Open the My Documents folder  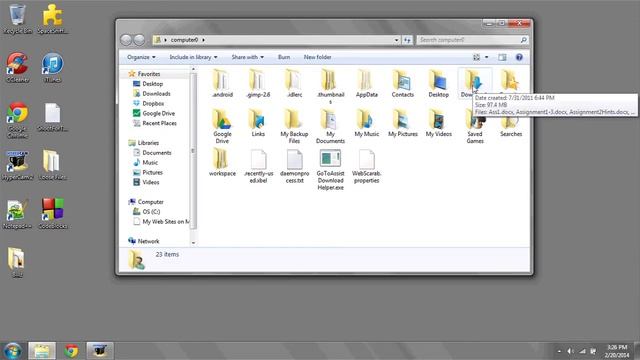point(330,127)
